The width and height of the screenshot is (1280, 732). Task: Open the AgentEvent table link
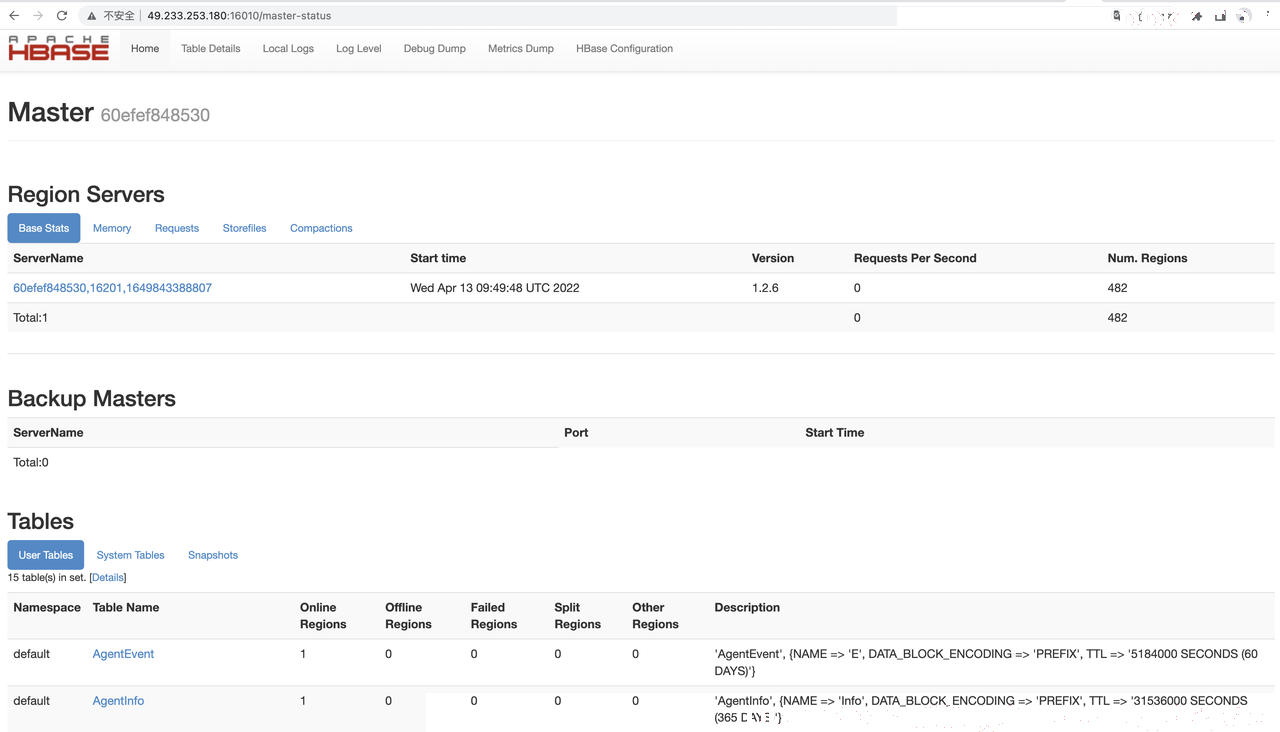pyautogui.click(x=123, y=654)
